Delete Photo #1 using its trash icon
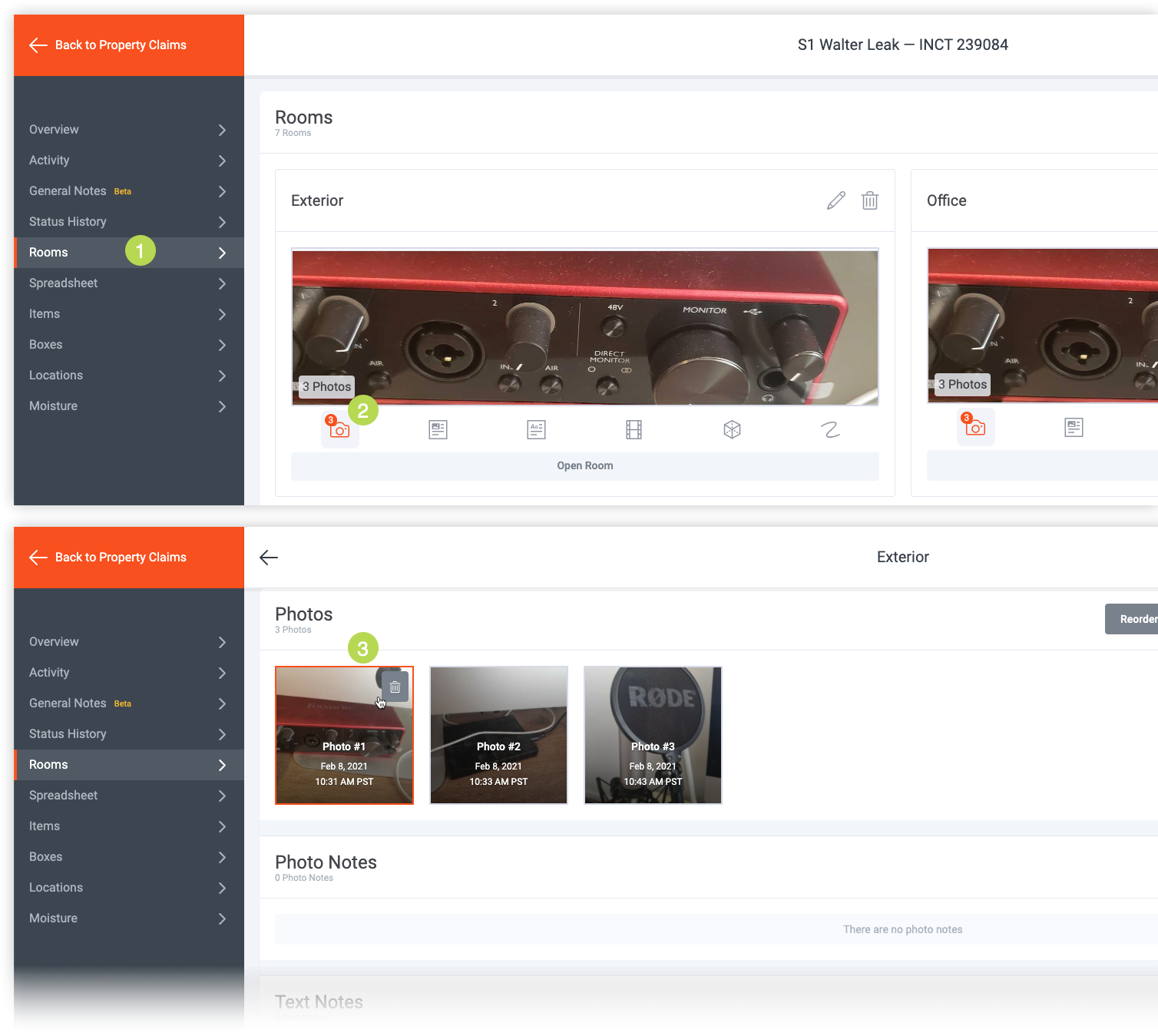1158x1036 pixels. (395, 687)
